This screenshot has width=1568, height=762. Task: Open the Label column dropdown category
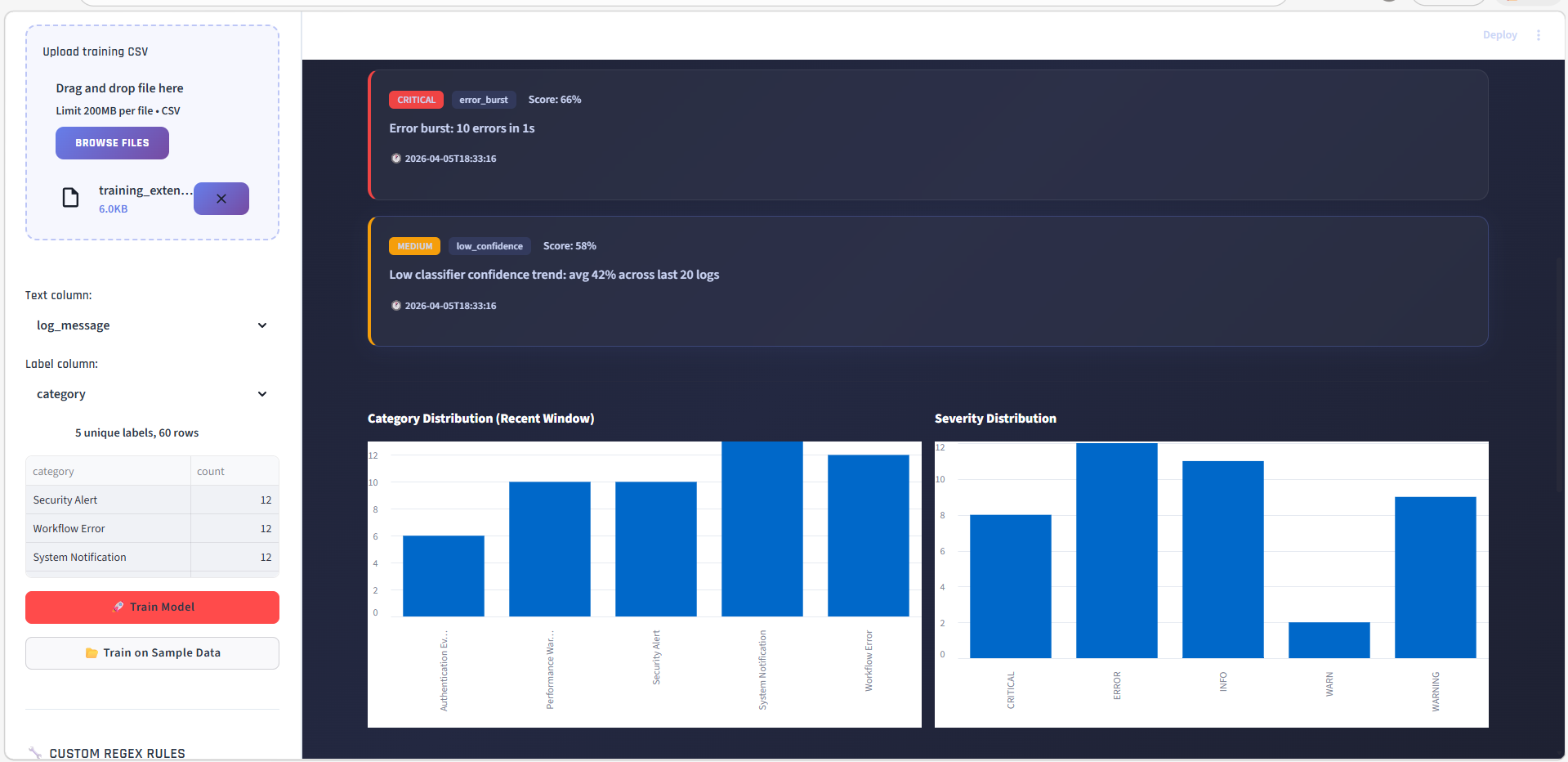(152, 394)
